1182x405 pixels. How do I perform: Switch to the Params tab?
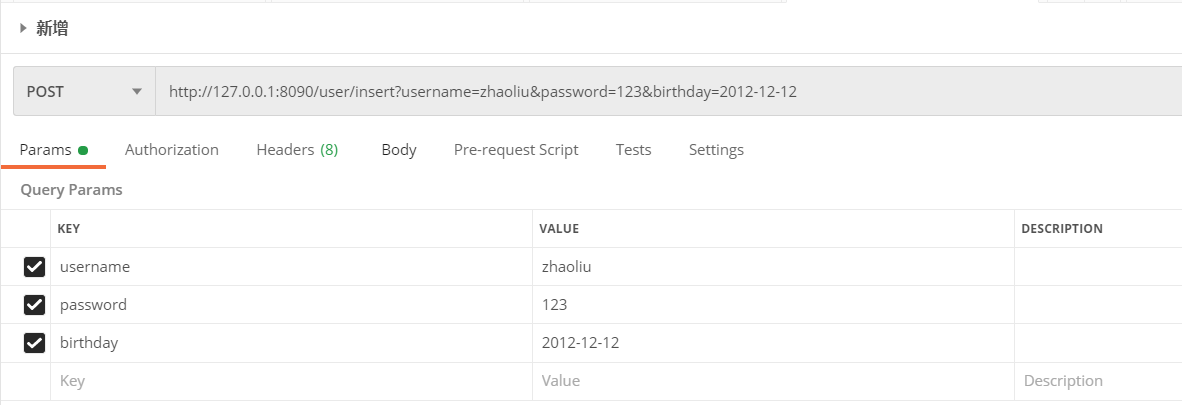(x=46, y=150)
